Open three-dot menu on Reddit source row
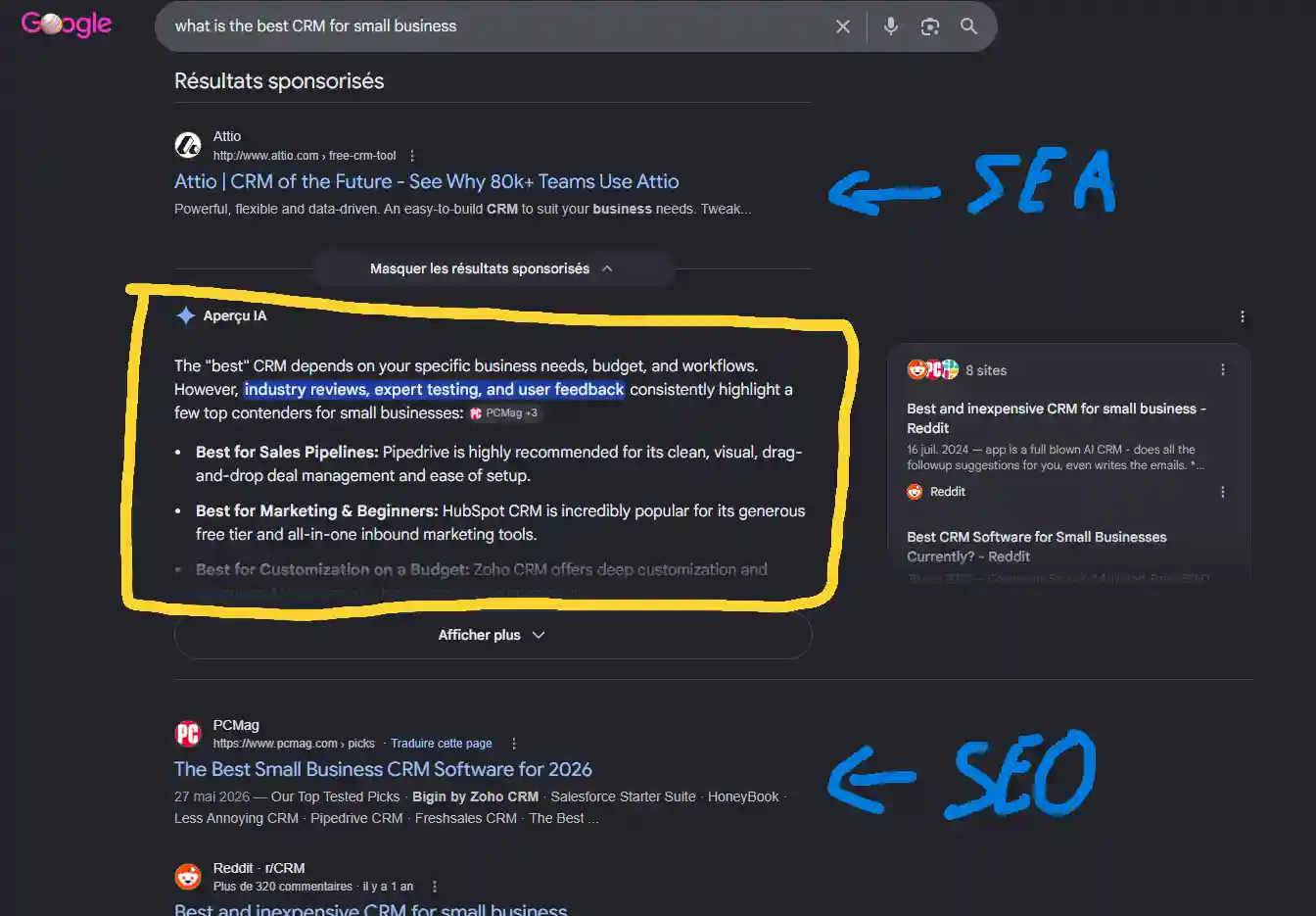Viewport: 1316px width, 916px height. [x=1222, y=492]
